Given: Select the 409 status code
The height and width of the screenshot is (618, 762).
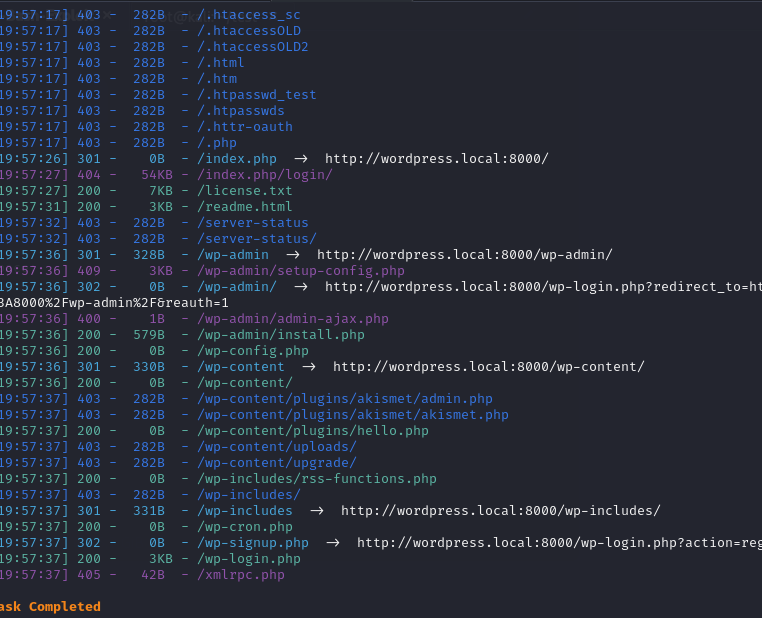Looking at the screenshot, I should (89, 271).
